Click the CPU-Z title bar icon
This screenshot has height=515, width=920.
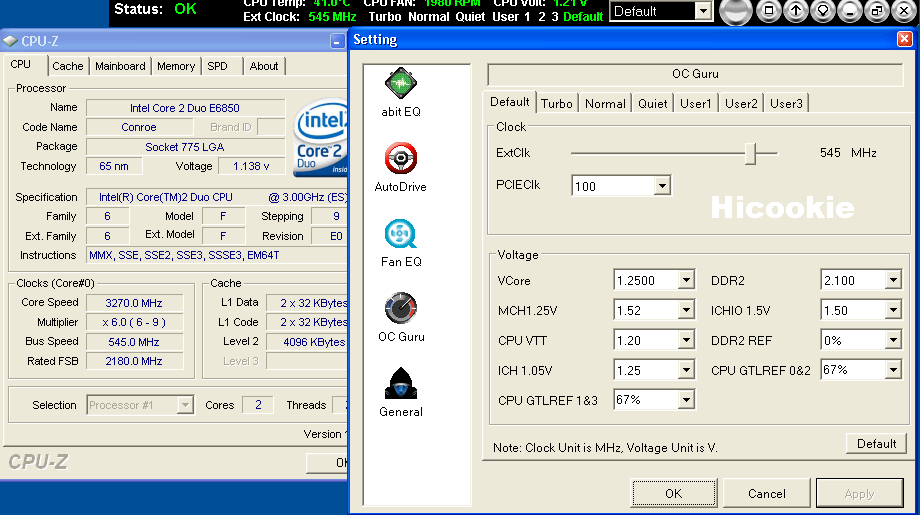10,41
